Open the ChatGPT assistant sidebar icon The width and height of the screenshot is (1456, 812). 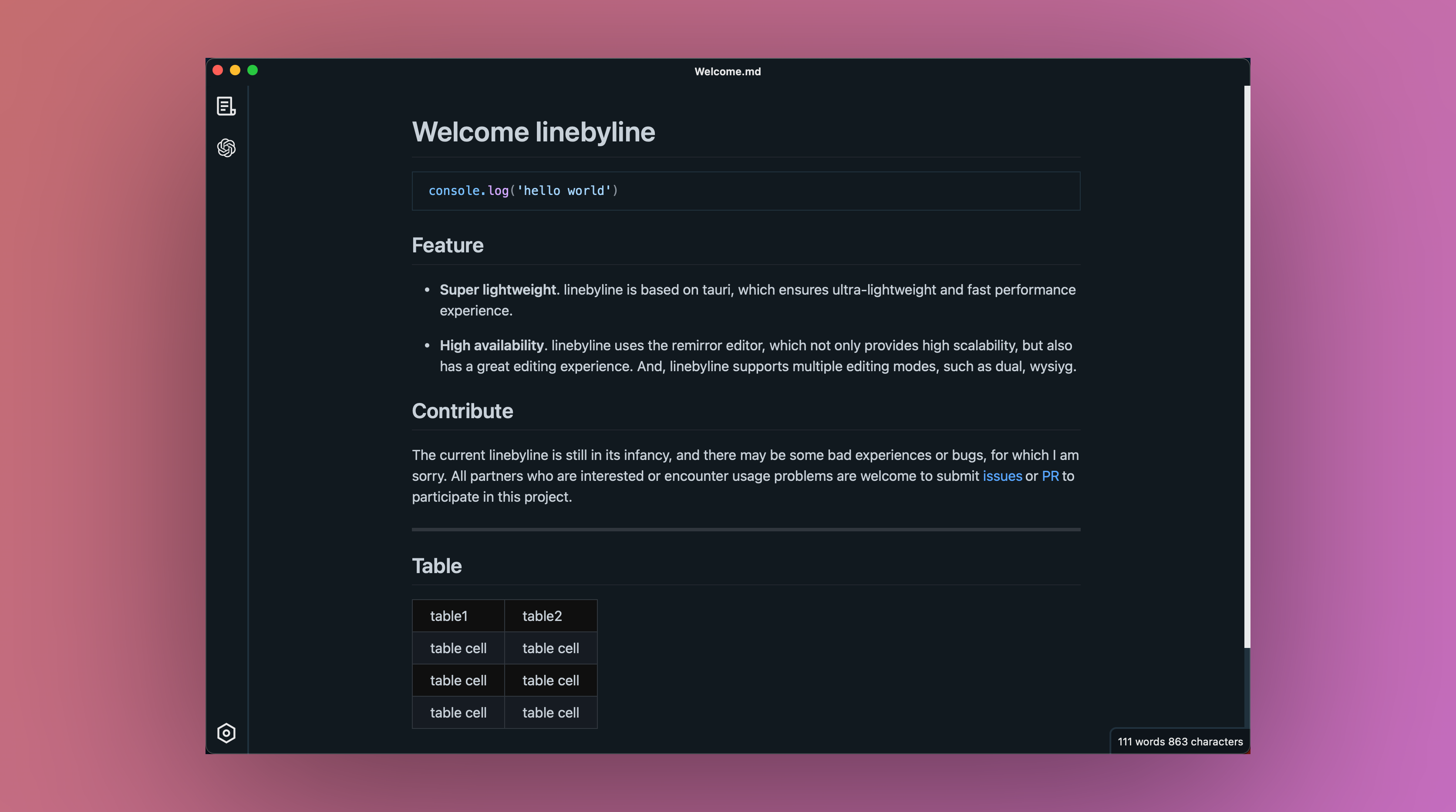[226, 148]
